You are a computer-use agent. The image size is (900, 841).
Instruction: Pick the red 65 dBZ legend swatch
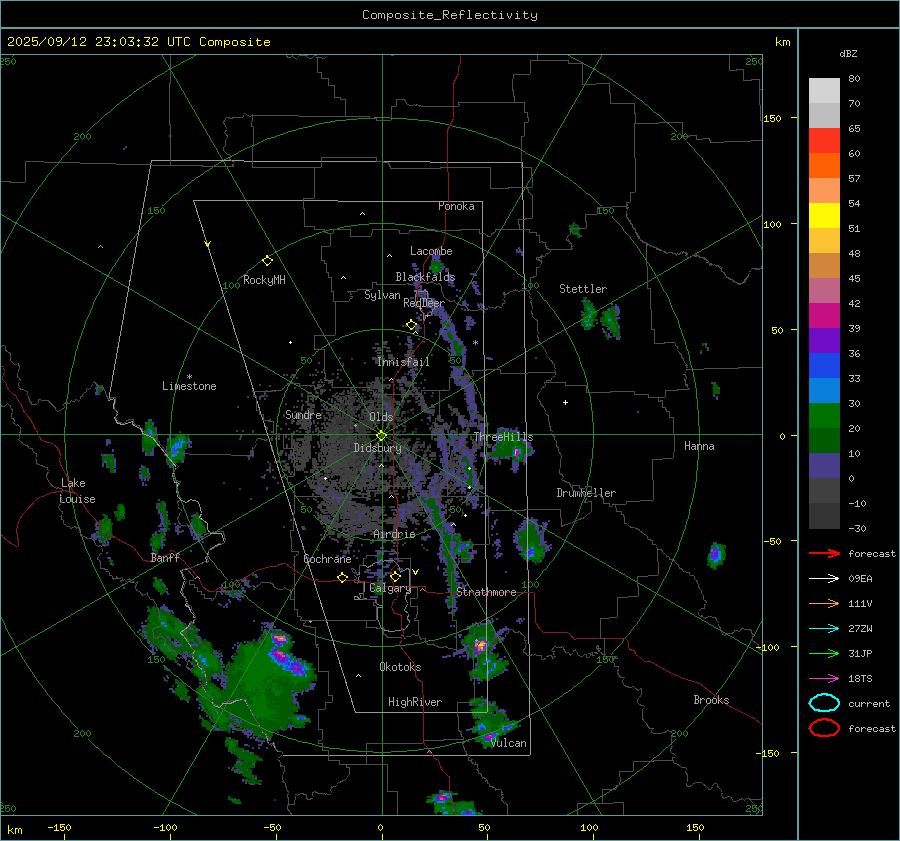pos(824,140)
